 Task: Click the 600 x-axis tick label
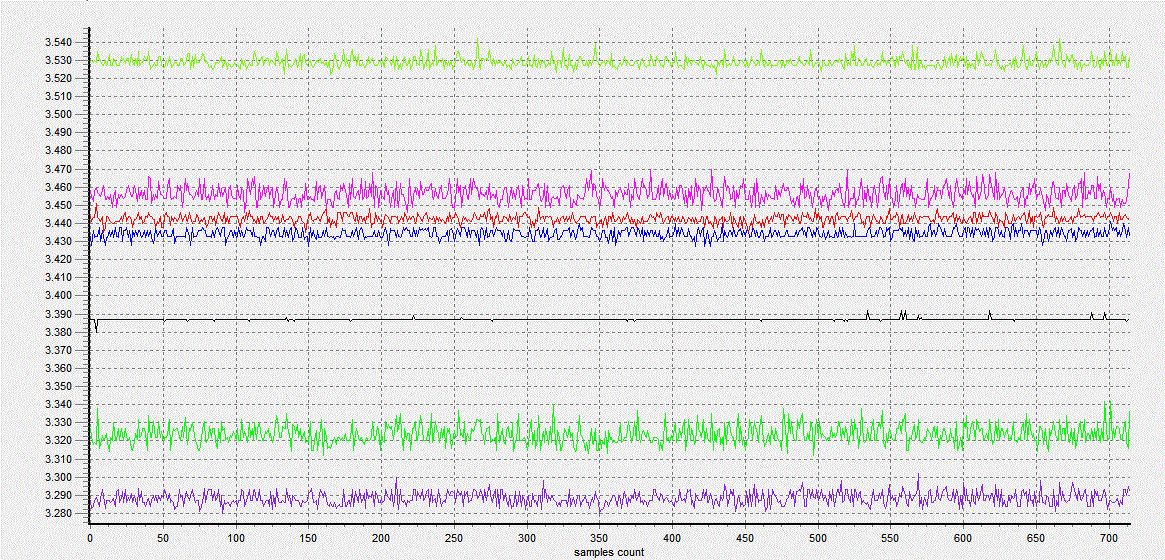(x=964, y=538)
